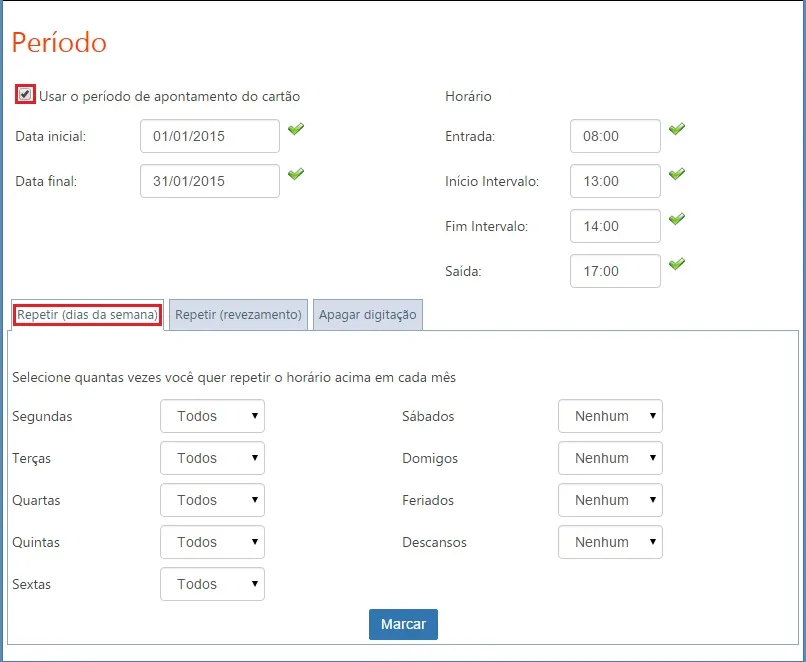
Task: Click the Saída time field
Action: [x=615, y=271]
